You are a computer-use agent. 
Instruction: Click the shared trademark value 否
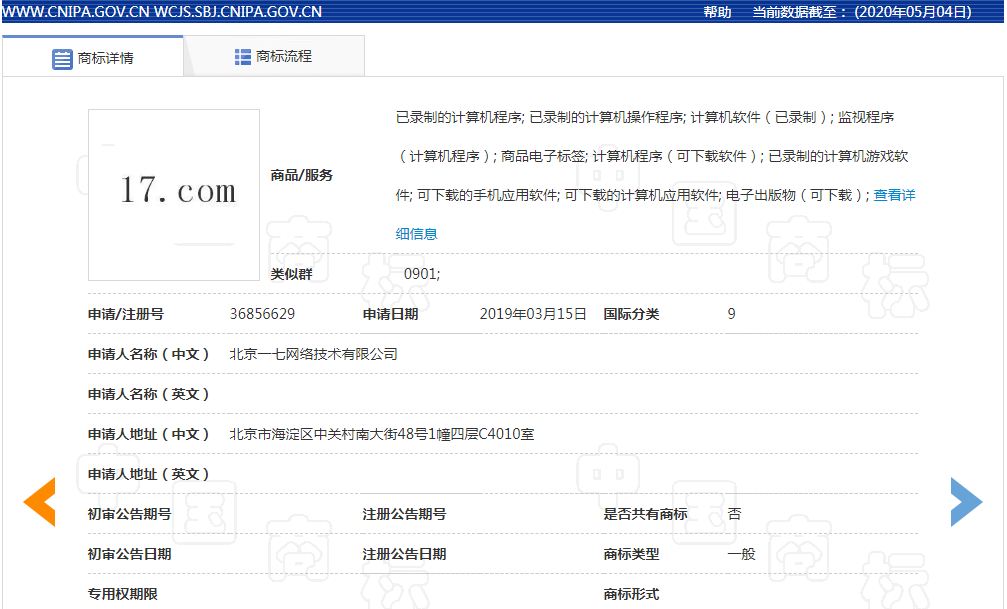pyautogui.click(x=734, y=514)
